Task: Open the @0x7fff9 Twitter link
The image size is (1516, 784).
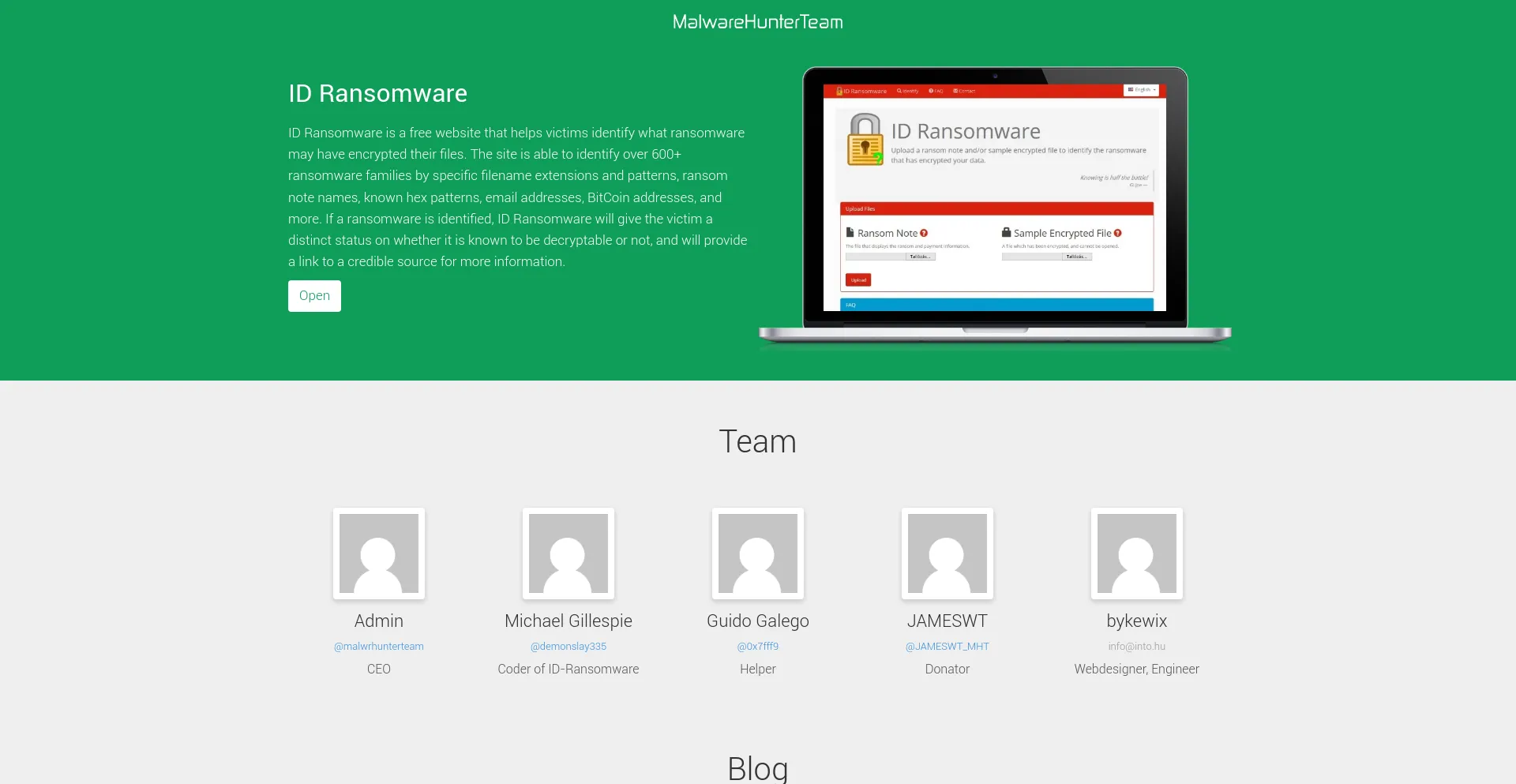Action: [758, 646]
